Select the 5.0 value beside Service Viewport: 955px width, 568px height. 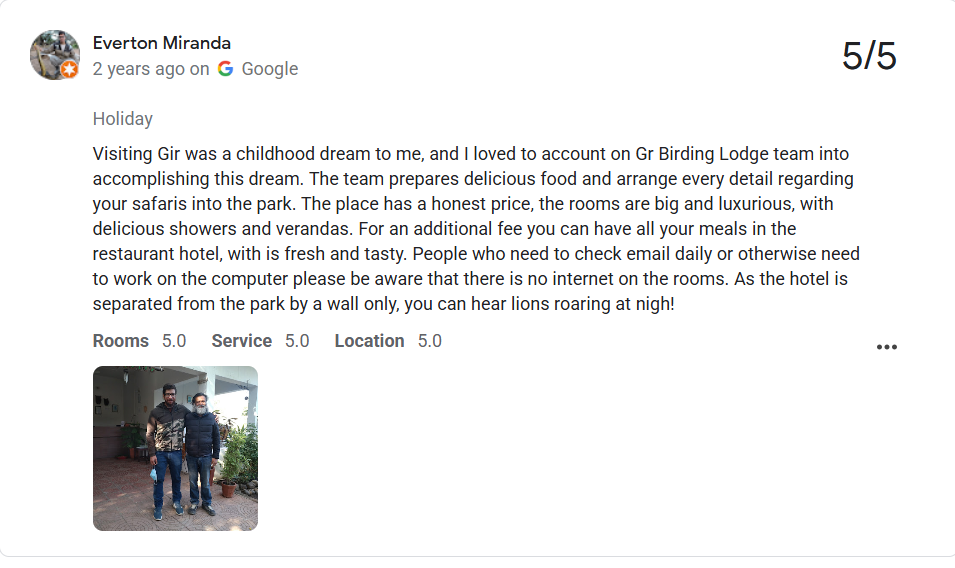[297, 341]
